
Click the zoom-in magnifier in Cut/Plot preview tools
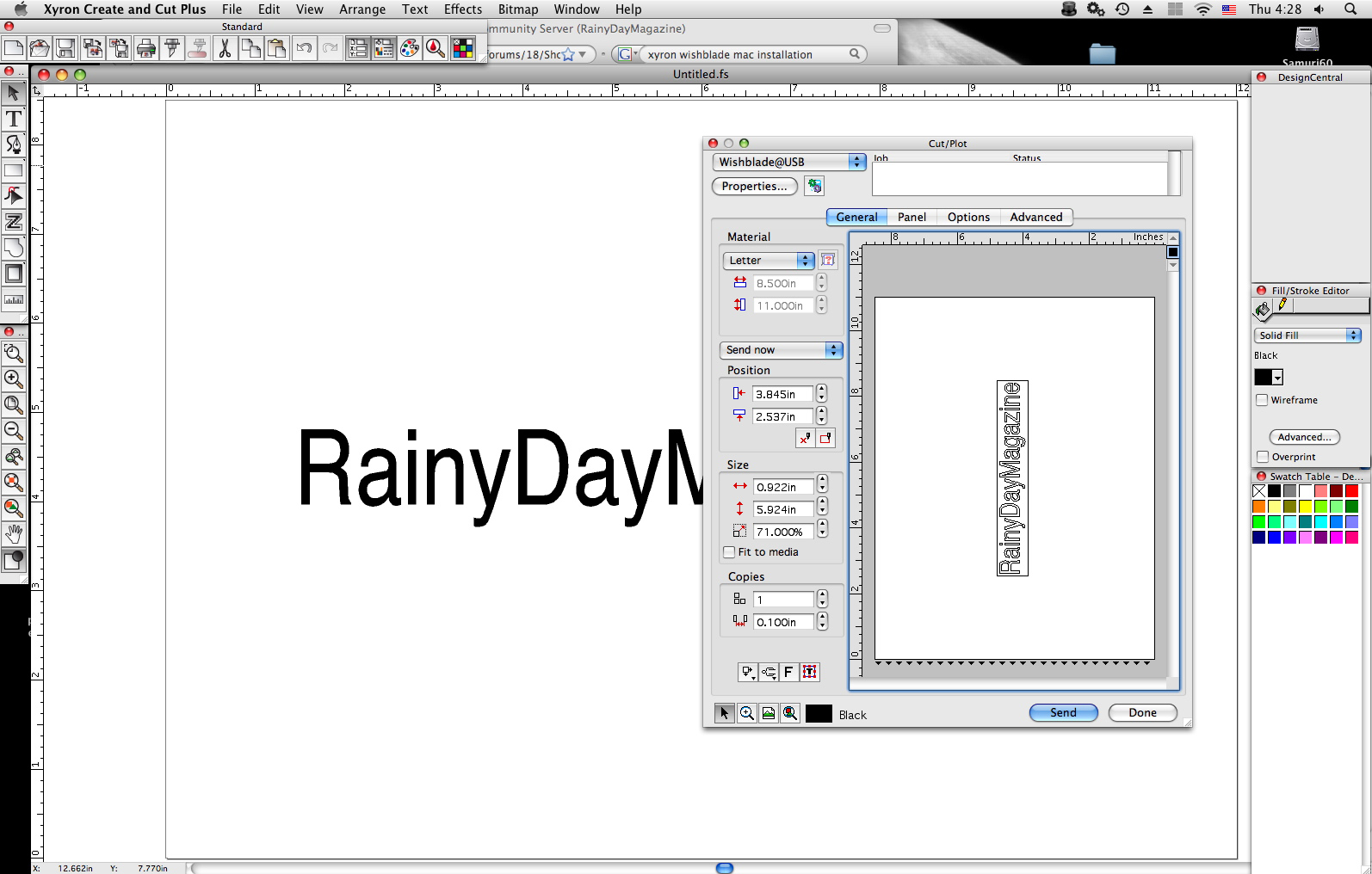(747, 713)
